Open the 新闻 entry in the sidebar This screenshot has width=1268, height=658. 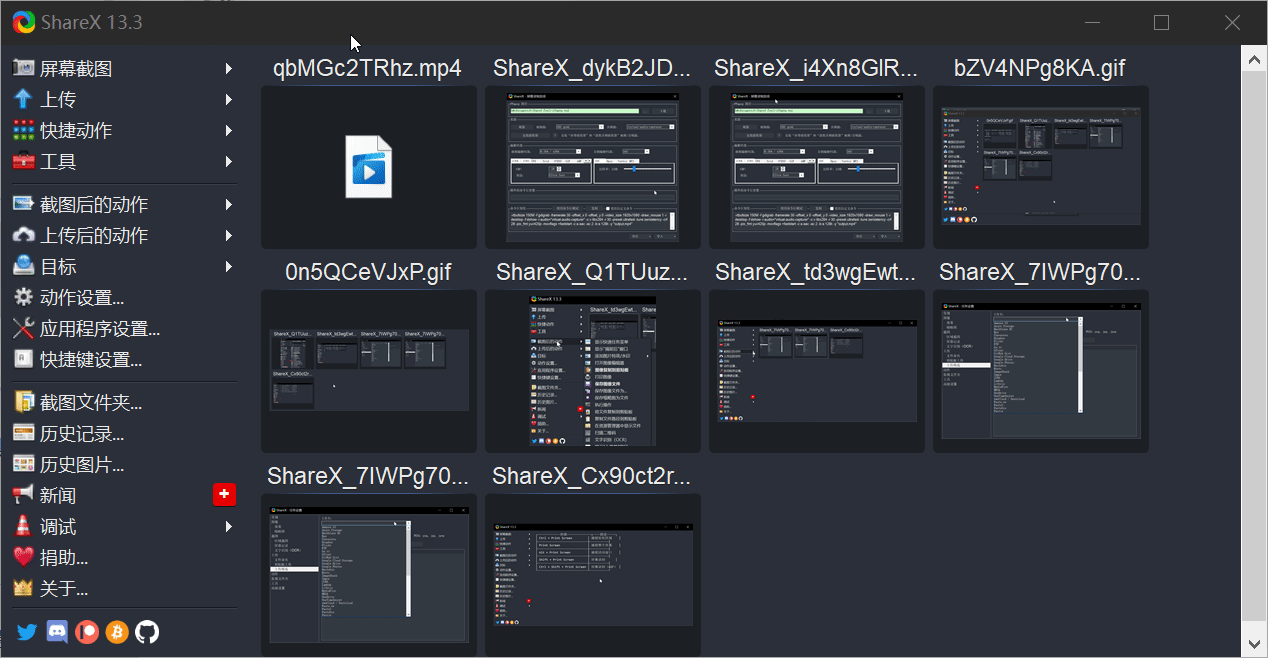(124, 495)
